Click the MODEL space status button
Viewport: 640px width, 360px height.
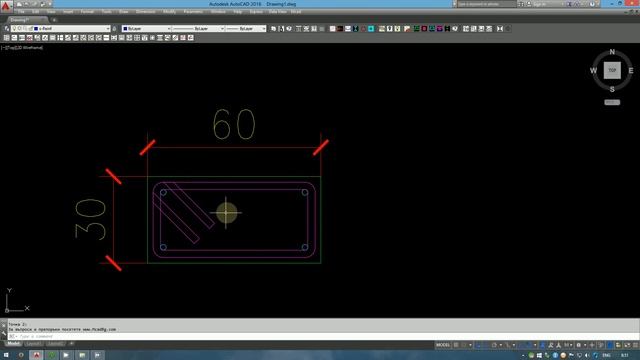[x=442, y=345]
